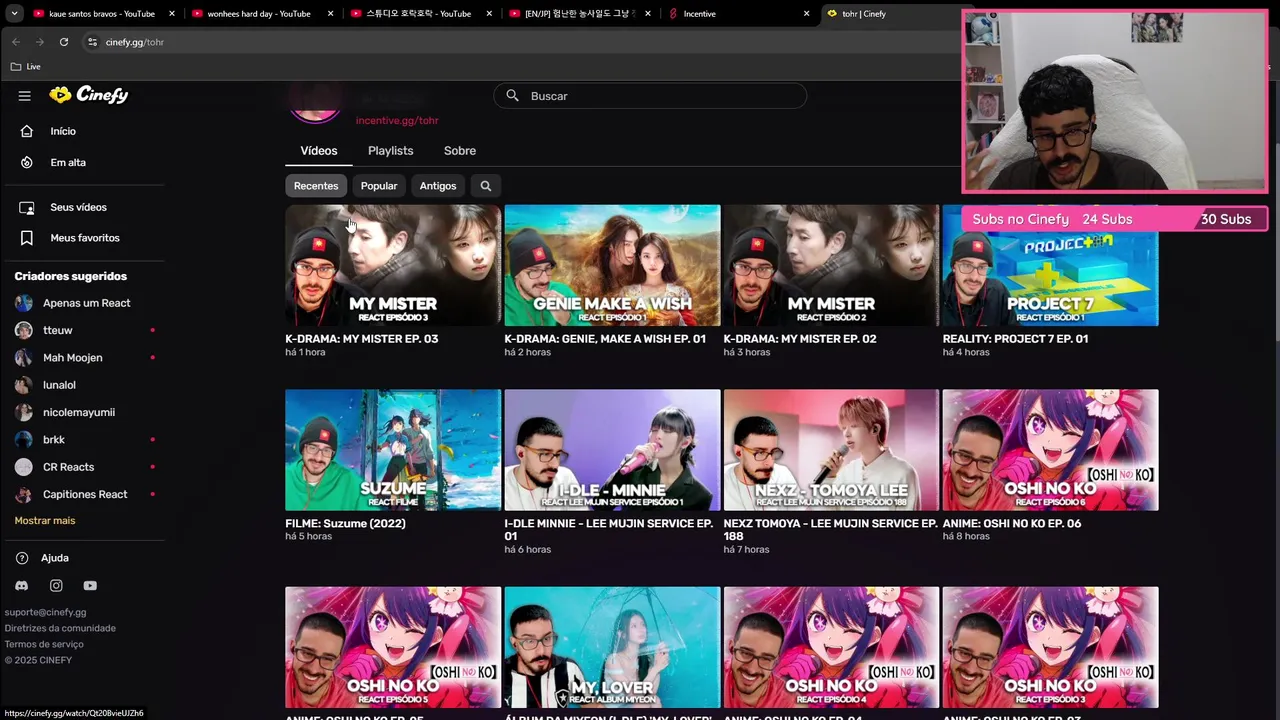
Task: Open Genie Make a Wish Ep. 01 thumbnail
Action: point(612,265)
